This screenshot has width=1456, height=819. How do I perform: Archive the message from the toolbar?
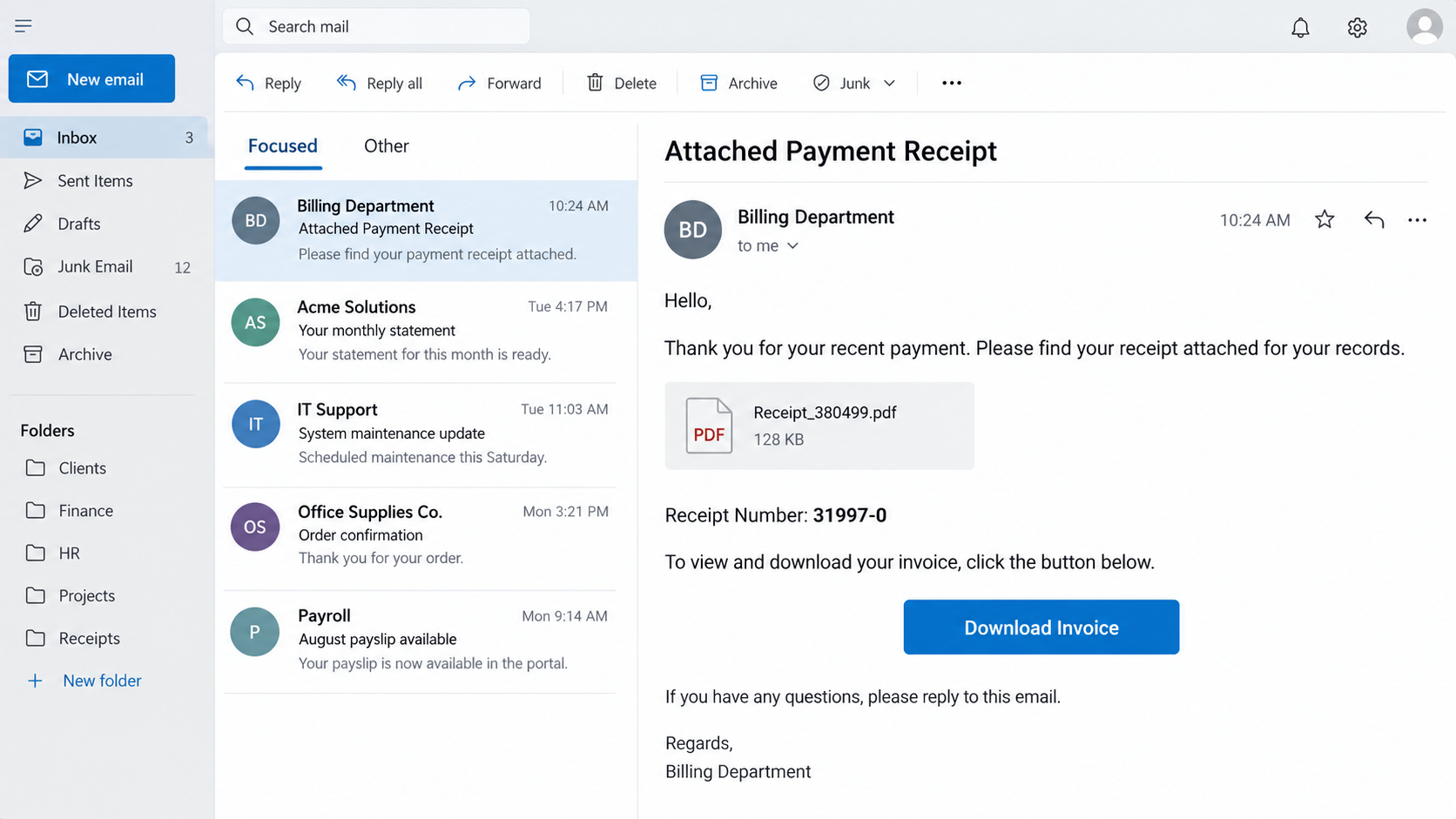coord(739,83)
